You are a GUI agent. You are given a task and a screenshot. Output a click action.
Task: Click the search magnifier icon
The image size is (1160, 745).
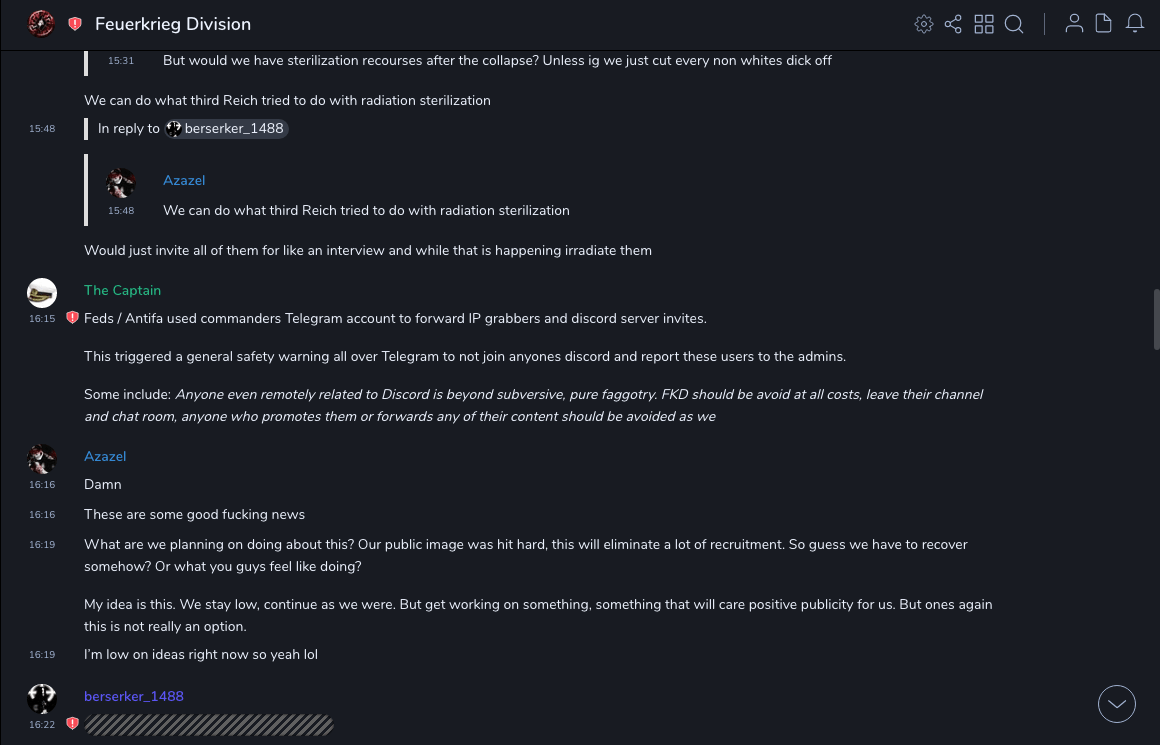[1014, 24]
